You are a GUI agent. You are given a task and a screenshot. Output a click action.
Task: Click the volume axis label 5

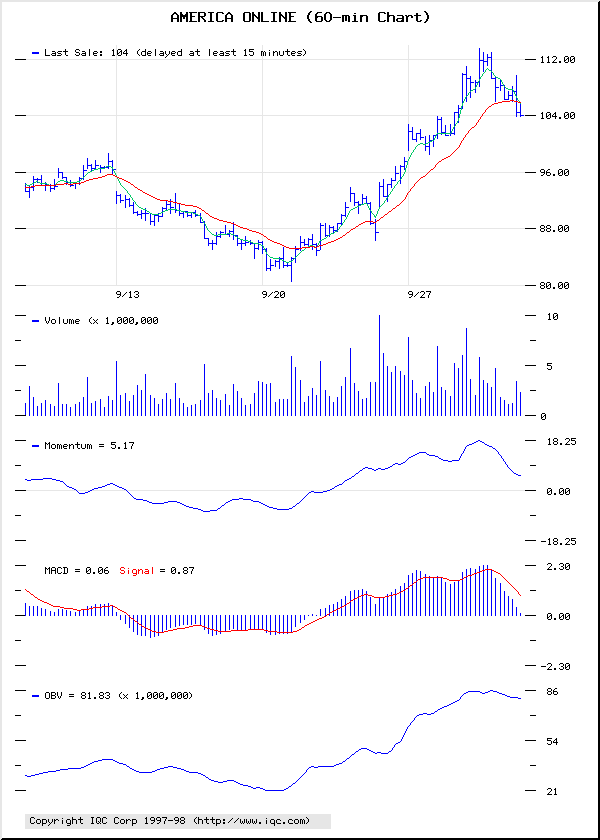point(549,367)
